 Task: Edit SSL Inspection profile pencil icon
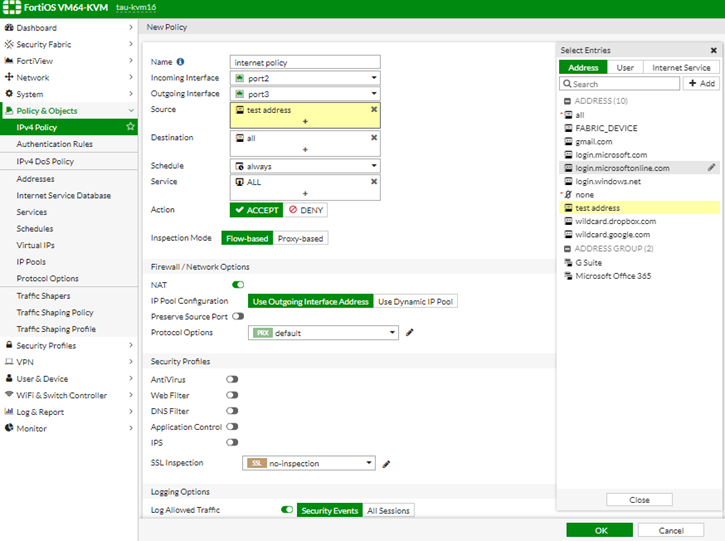(x=387, y=464)
